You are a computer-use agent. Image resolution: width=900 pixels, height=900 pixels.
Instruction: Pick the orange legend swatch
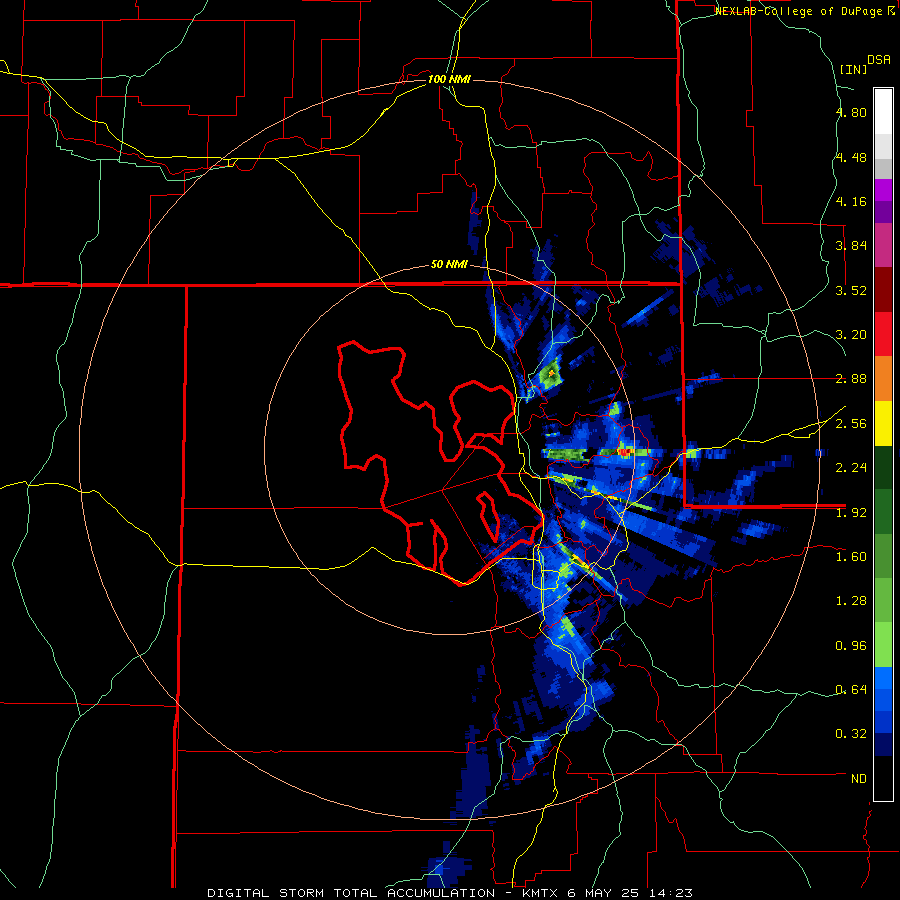tap(883, 379)
